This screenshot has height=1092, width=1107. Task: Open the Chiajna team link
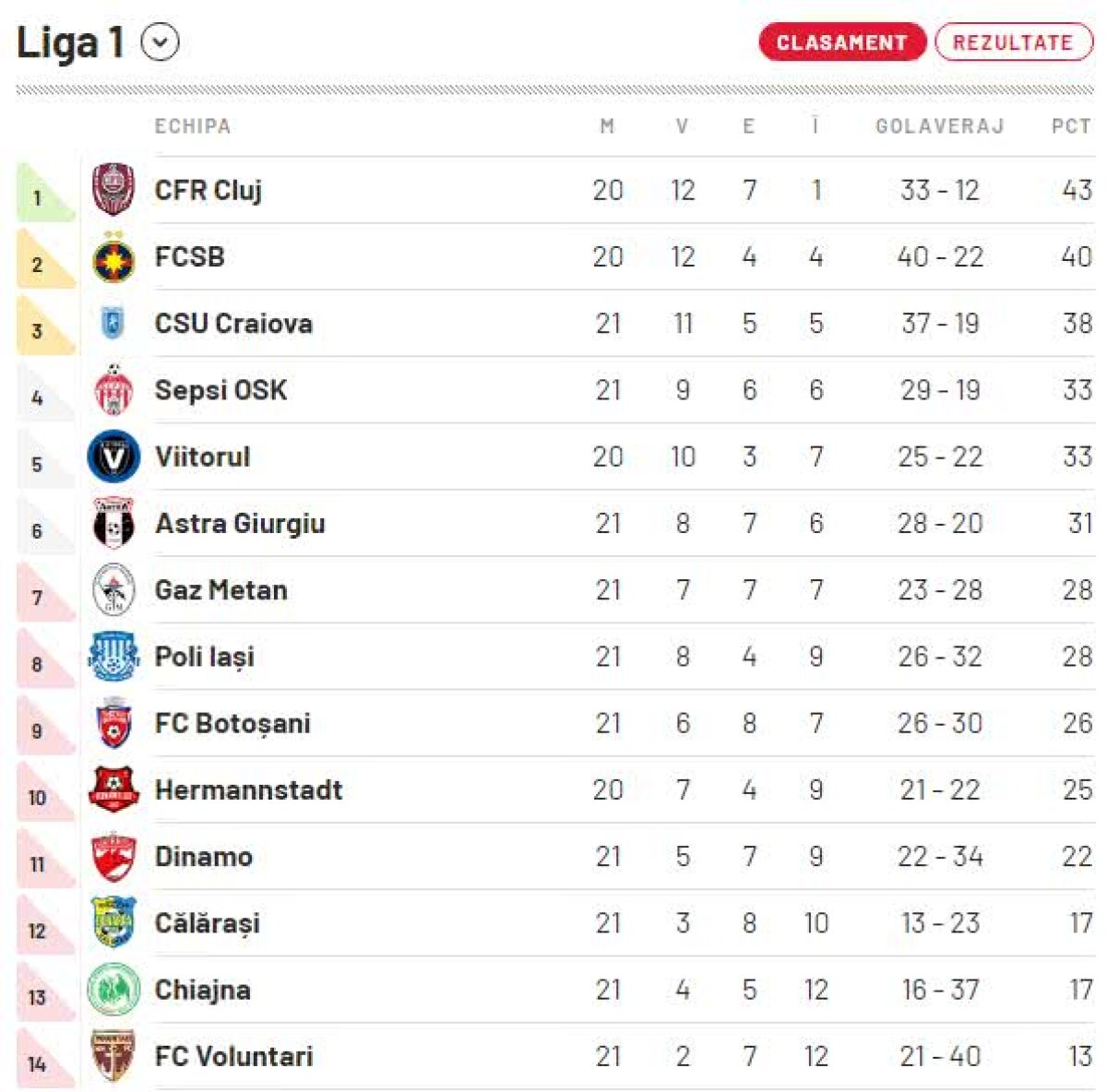203,990
